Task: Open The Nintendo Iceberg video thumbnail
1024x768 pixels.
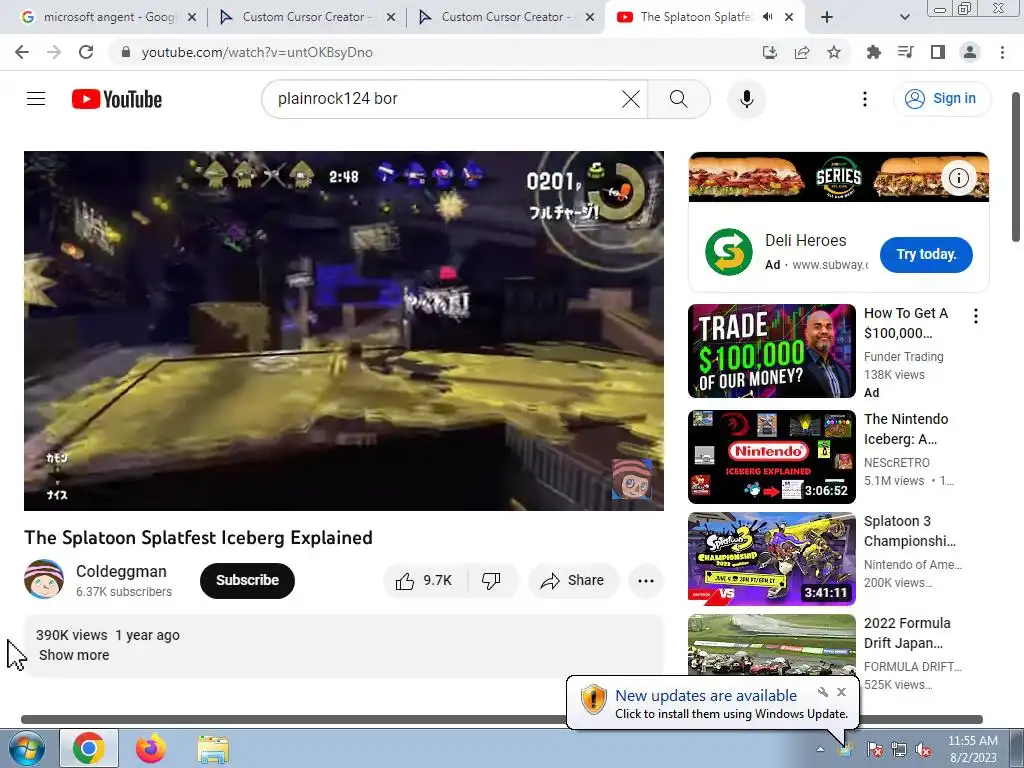Action: (x=771, y=456)
